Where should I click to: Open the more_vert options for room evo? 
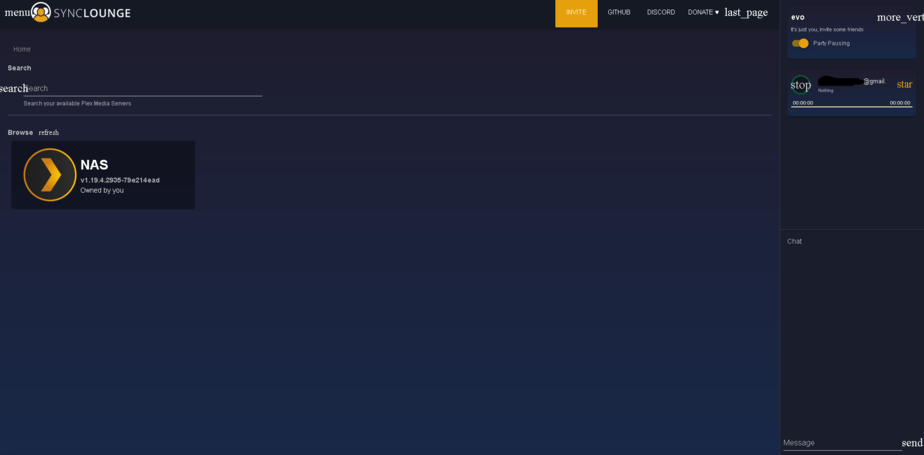[x=899, y=18]
